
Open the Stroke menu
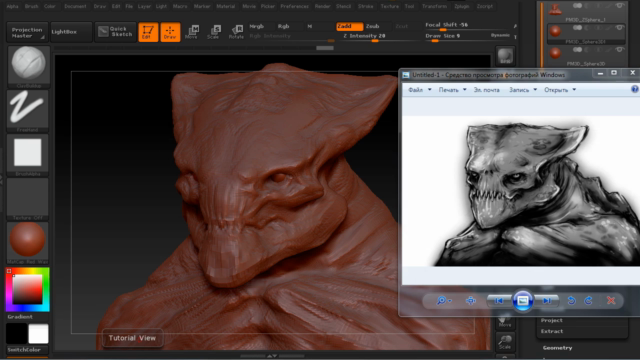365,7
